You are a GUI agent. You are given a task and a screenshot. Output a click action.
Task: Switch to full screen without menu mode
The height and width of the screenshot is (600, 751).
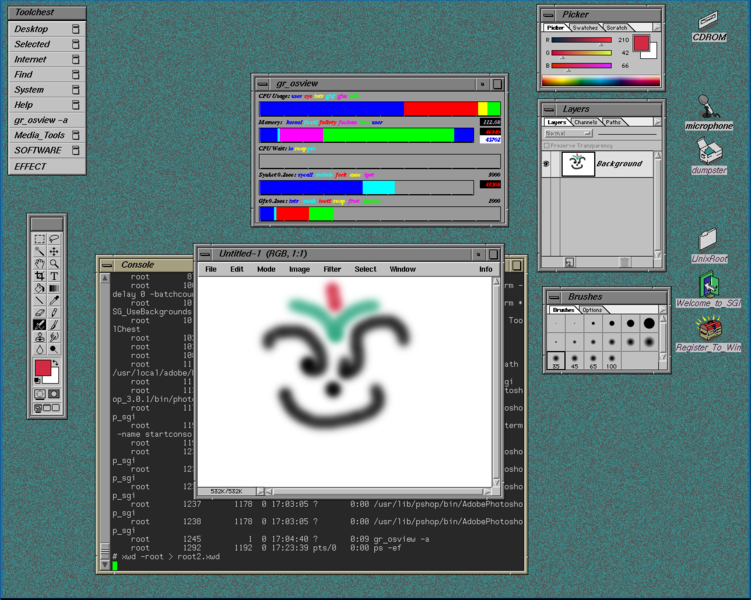[56, 408]
